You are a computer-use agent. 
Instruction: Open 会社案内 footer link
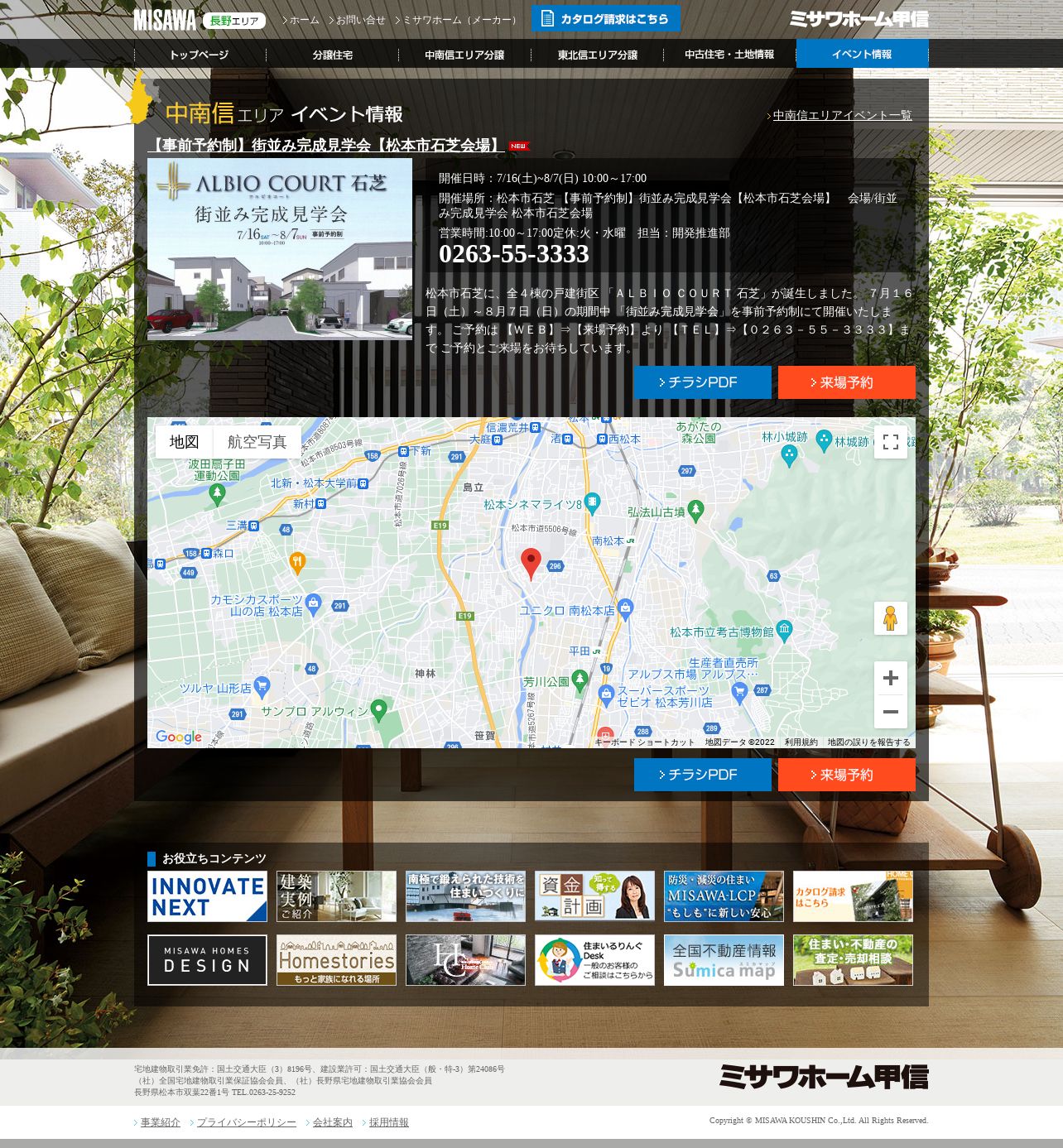pyautogui.click(x=332, y=1122)
